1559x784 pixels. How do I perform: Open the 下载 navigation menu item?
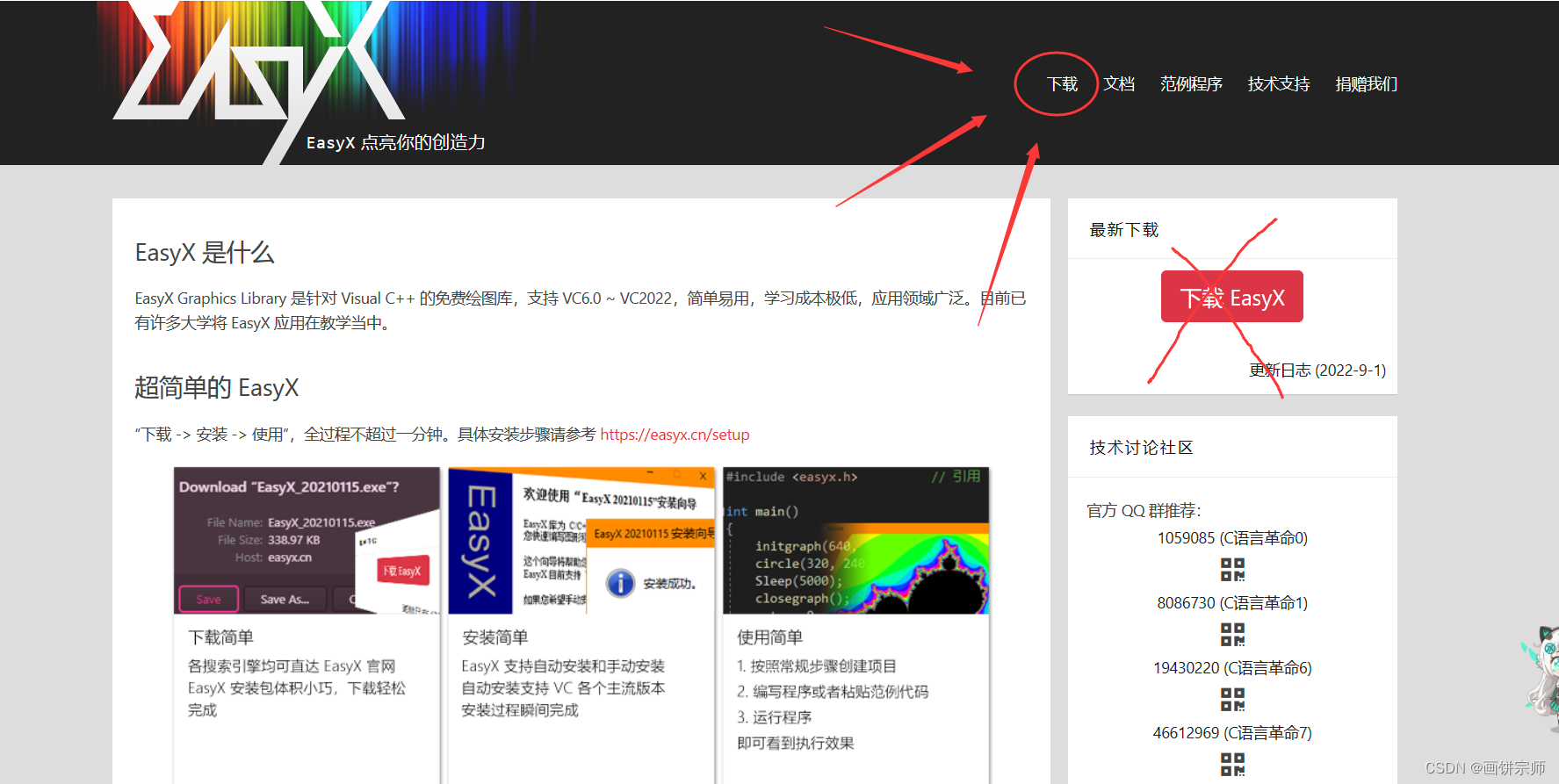point(1062,84)
